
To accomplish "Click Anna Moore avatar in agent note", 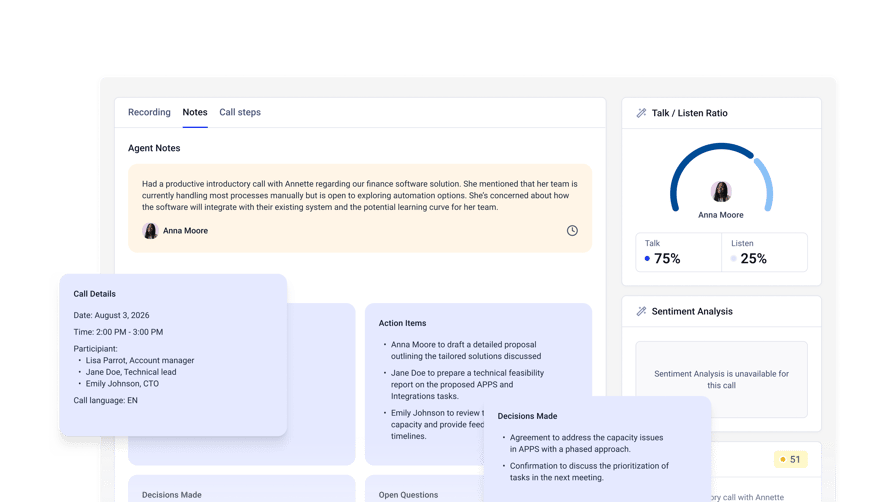I will pos(150,230).
